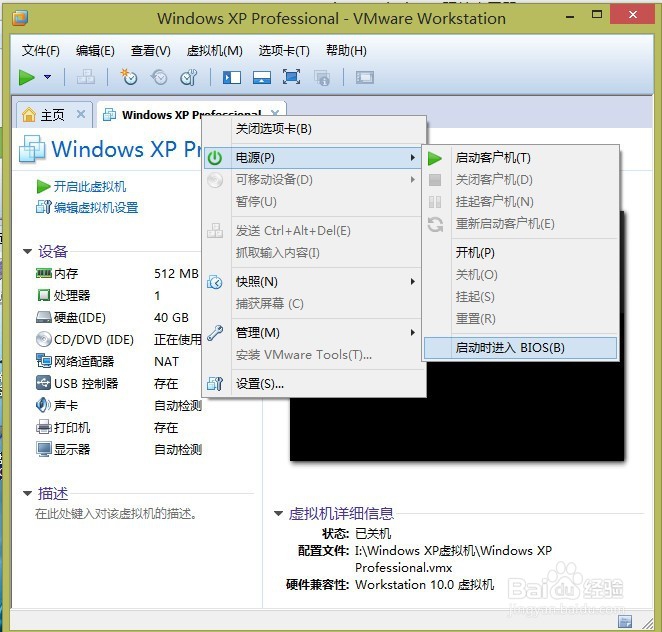Click the green power-on play toolbar button
This screenshot has height=632, width=662.
coord(27,77)
